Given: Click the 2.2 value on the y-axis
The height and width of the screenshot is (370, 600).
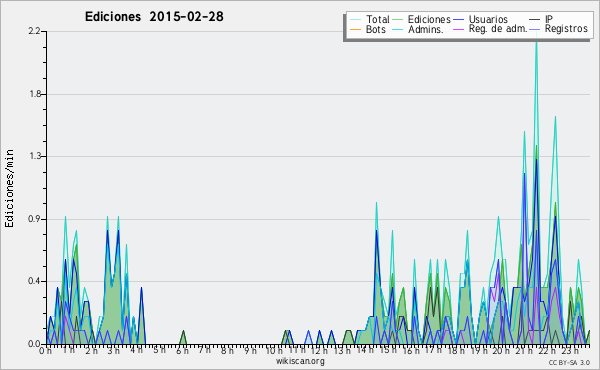Looking at the screenshot, I should (34, 31).
